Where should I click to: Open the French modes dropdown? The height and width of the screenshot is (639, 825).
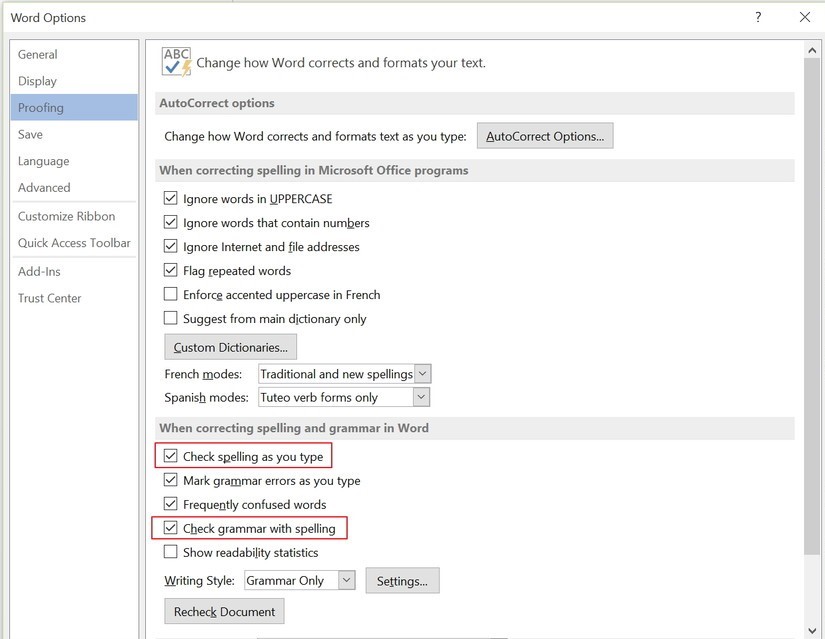(x=422, y=374)
